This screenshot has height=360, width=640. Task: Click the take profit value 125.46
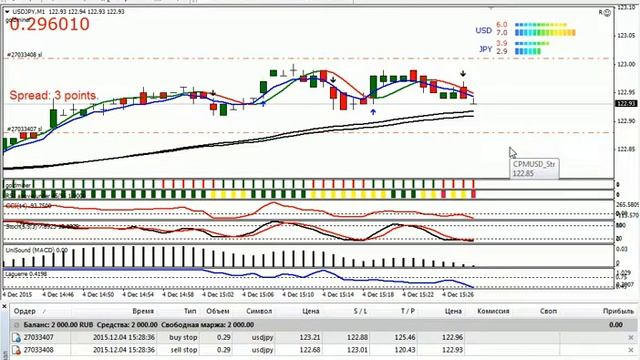pyautogui.click(x=406, y=338)
